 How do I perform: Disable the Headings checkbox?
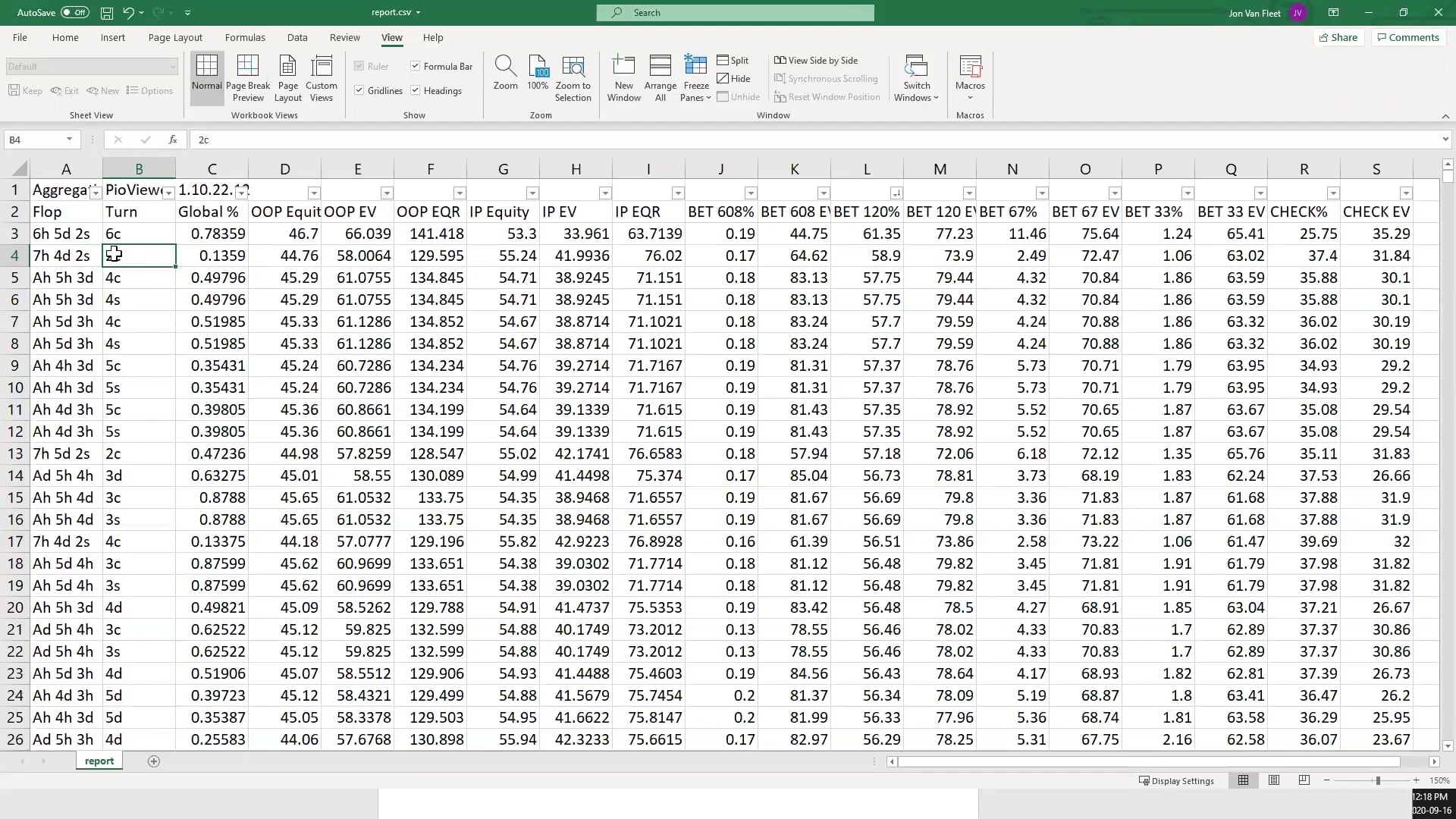(416, 91)
